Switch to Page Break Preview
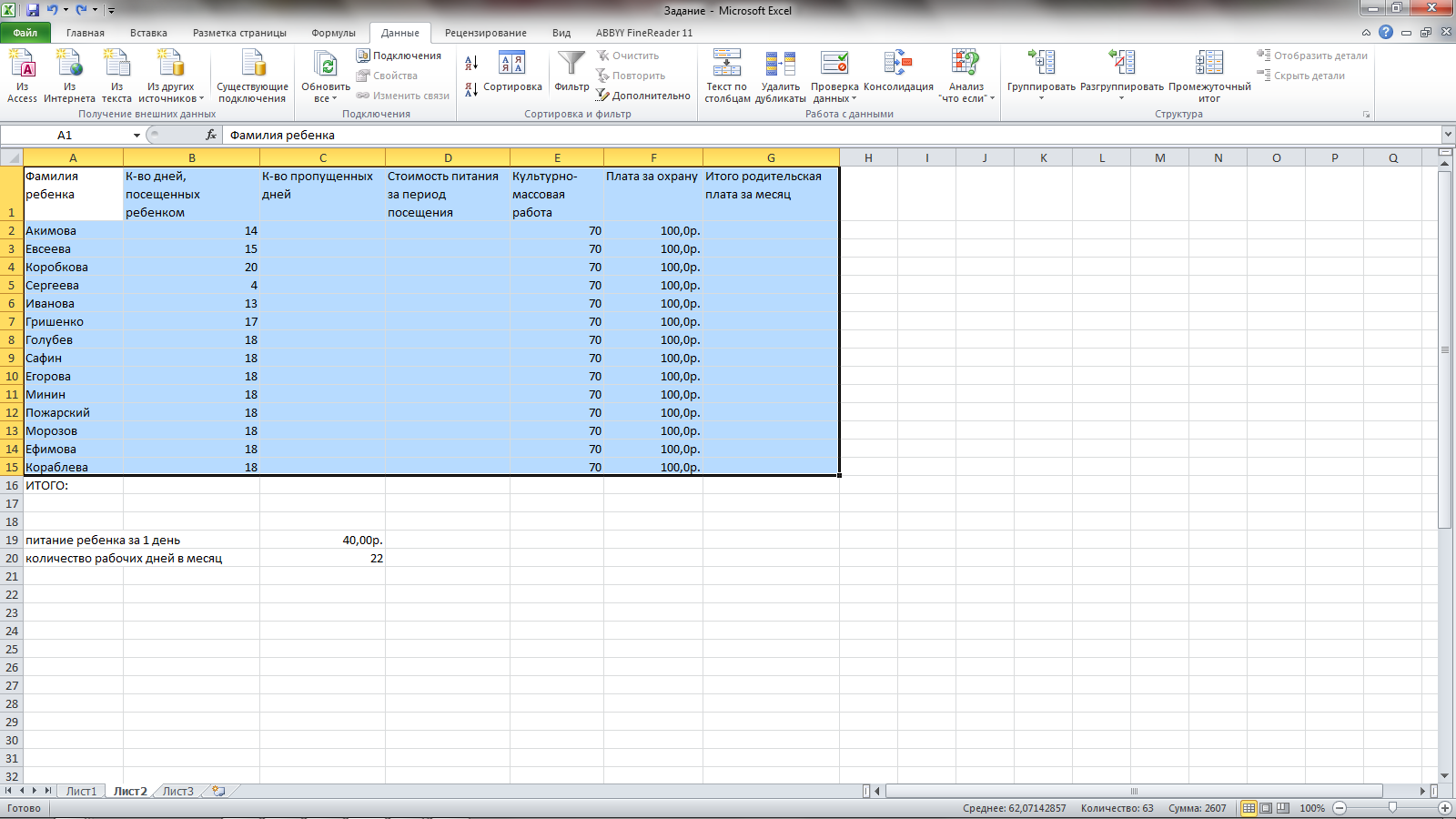This screenshot has height=819, width=1456. [1283, 808]
